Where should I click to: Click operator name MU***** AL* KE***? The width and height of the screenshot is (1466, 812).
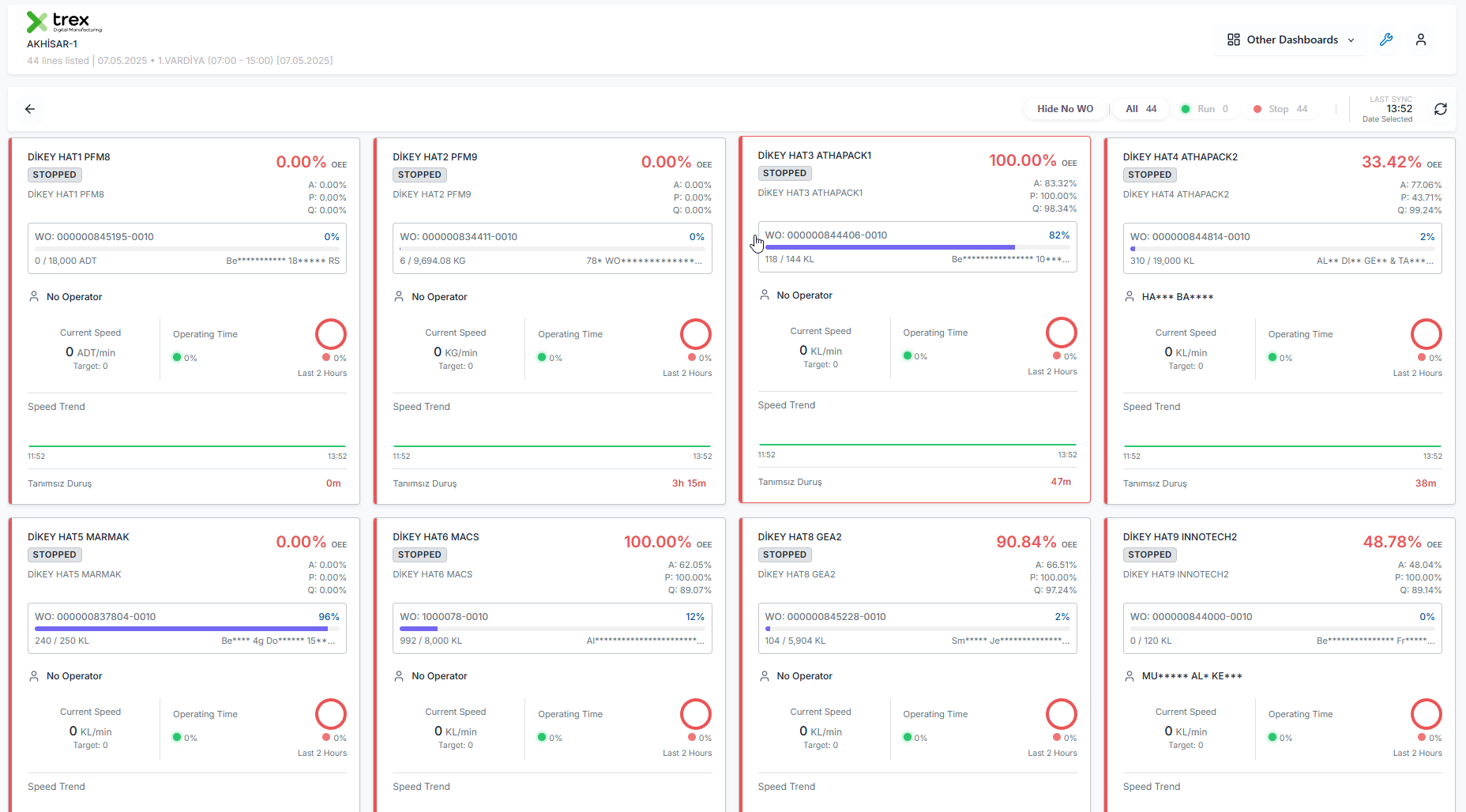click(1192, 676)
